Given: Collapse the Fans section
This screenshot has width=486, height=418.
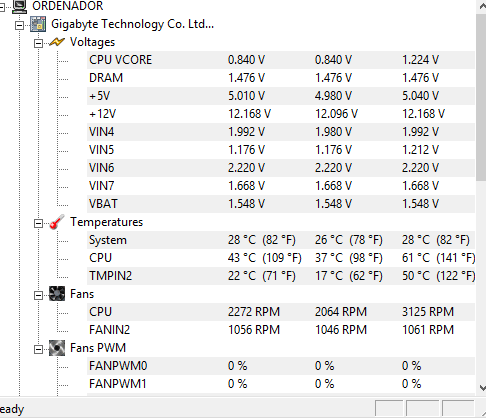Looking at the screenshot, I should 38,295.
